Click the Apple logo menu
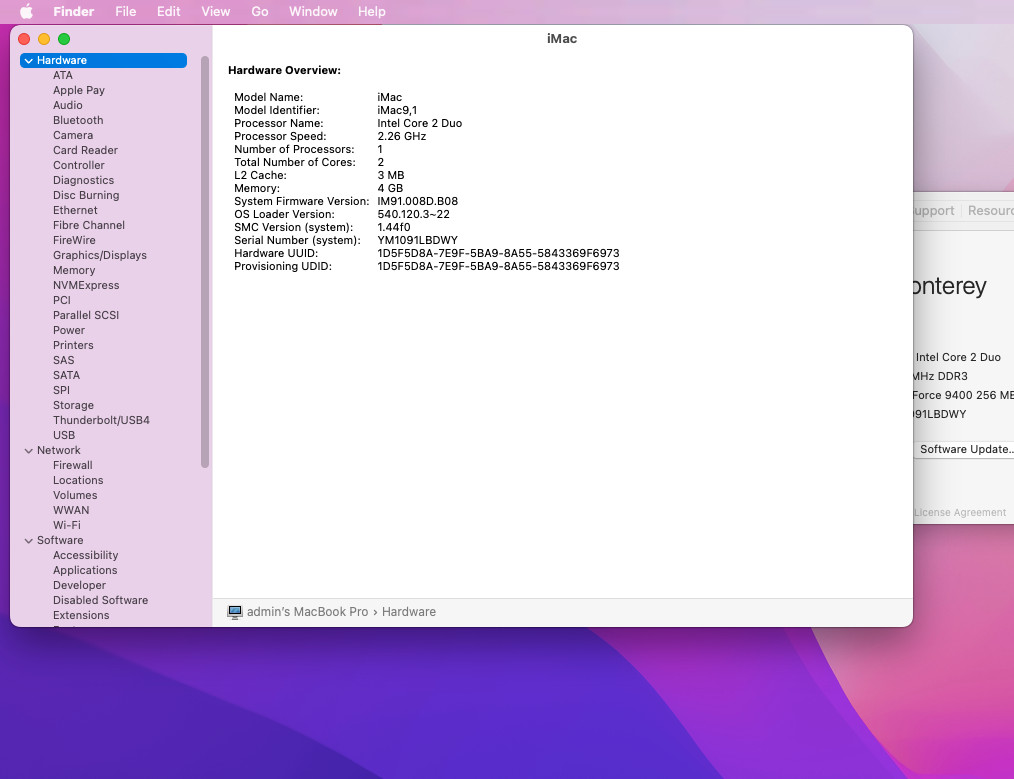The image size is (1014, 779). [26, 12]
